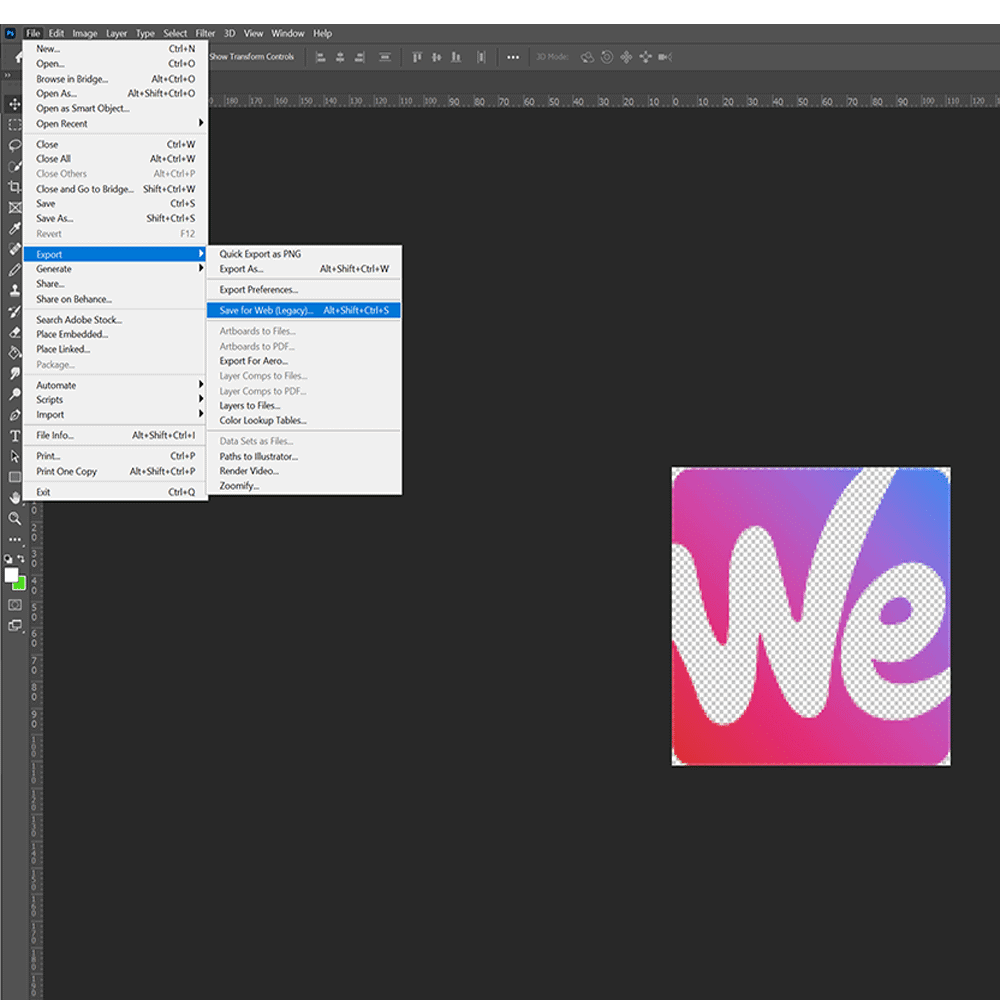Select the Brush tool
The width and height of the screenshot is (1000, 1000).
click(15, 270)
